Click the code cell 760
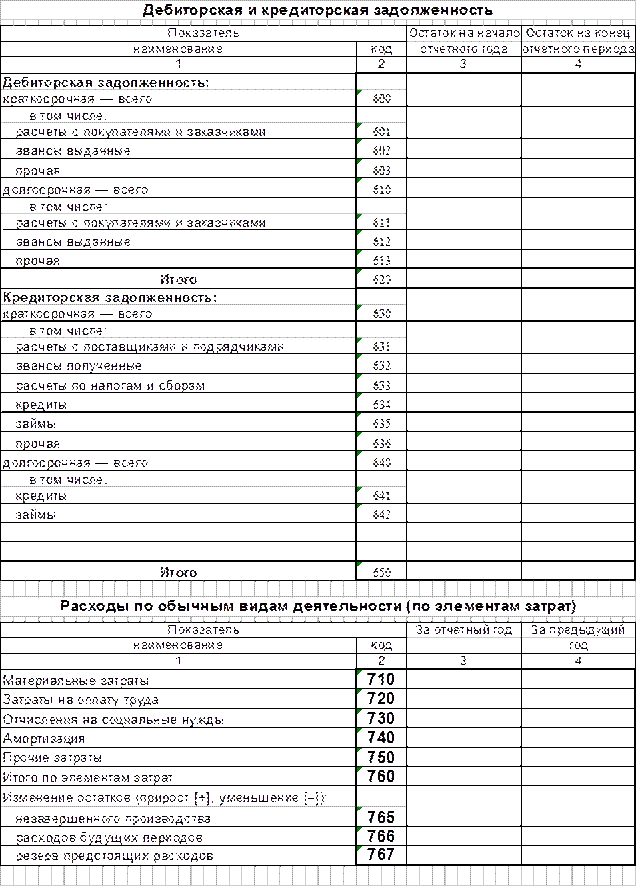Screen dimensions: 637x887 [x=381, y=776]
